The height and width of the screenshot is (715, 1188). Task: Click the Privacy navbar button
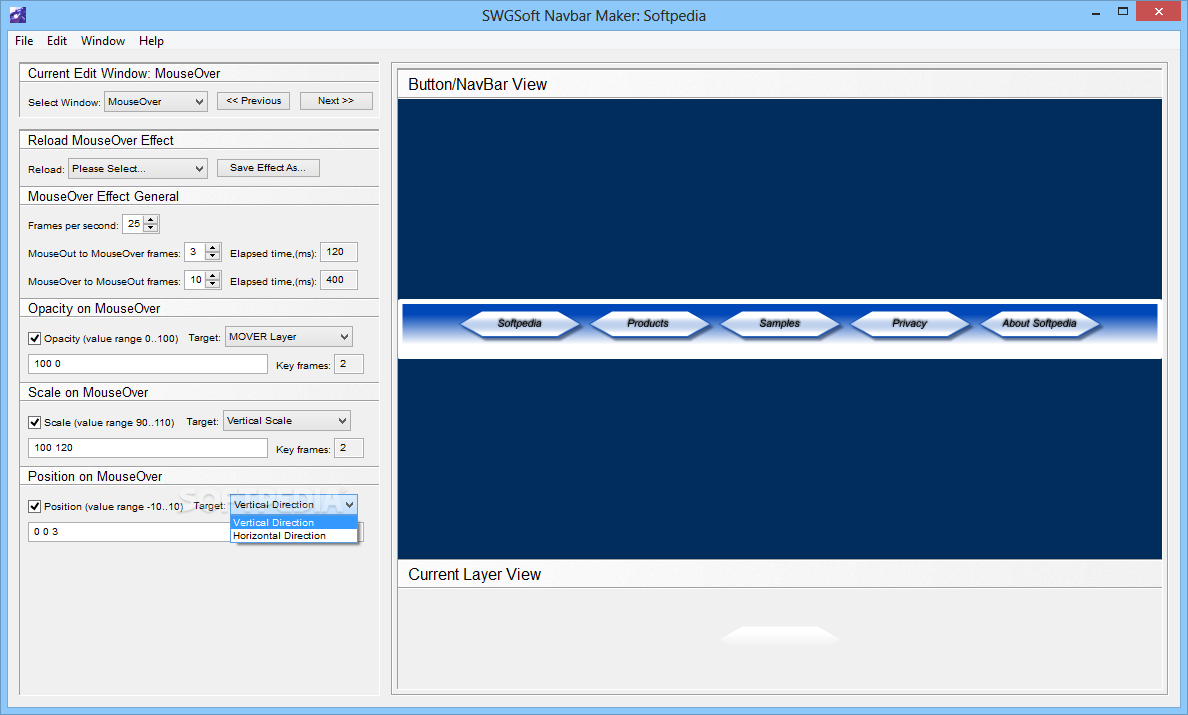coord(910,323)
